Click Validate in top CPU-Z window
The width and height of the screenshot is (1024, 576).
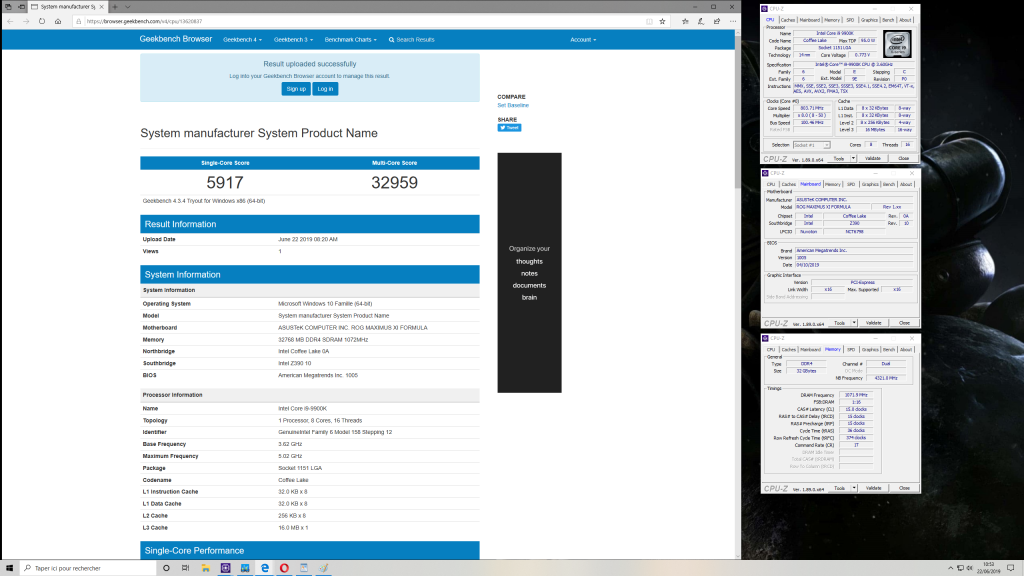click(872, 159)
